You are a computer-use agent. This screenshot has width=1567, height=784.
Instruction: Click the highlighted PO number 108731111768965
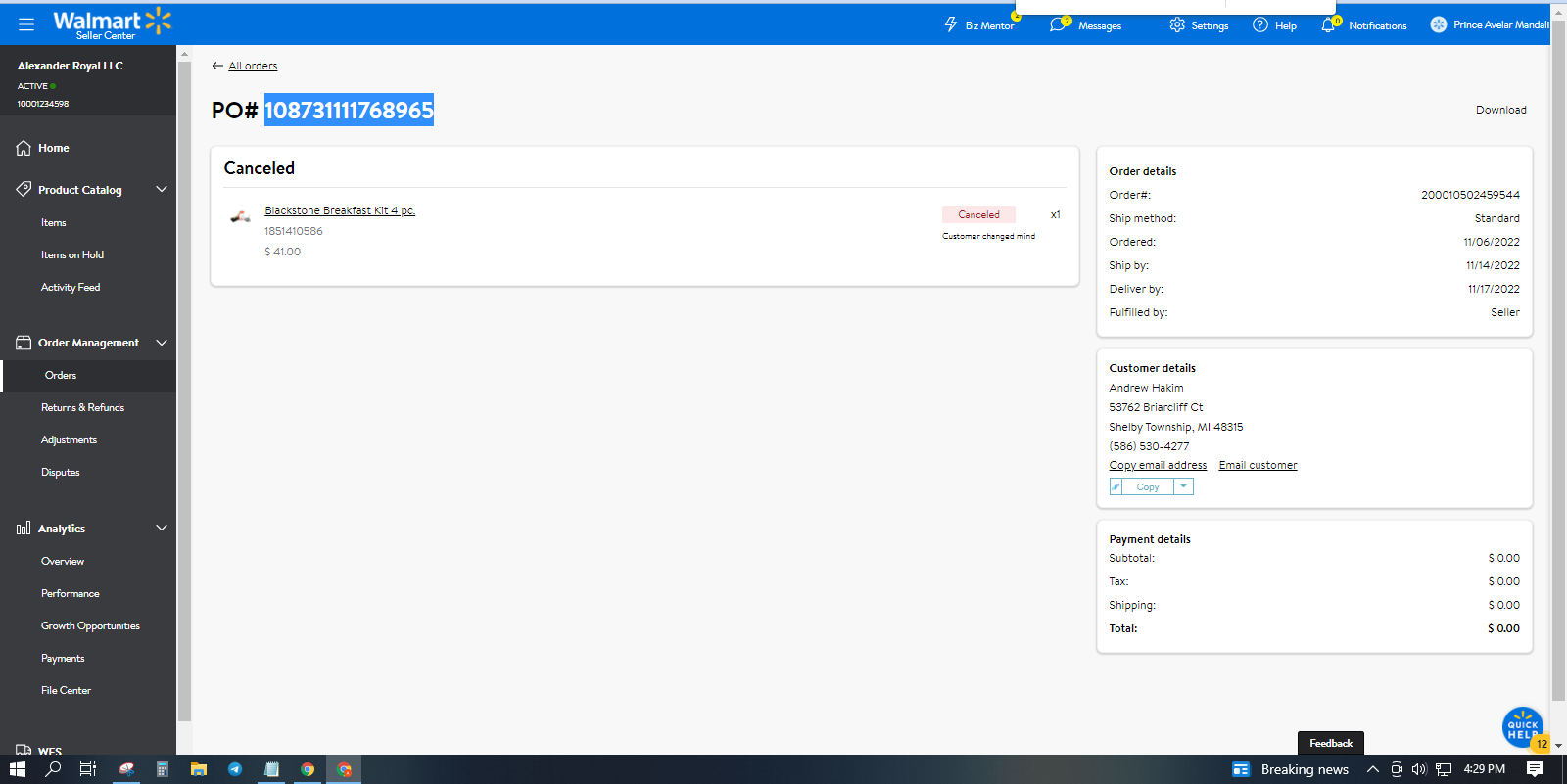coord(349,111)
